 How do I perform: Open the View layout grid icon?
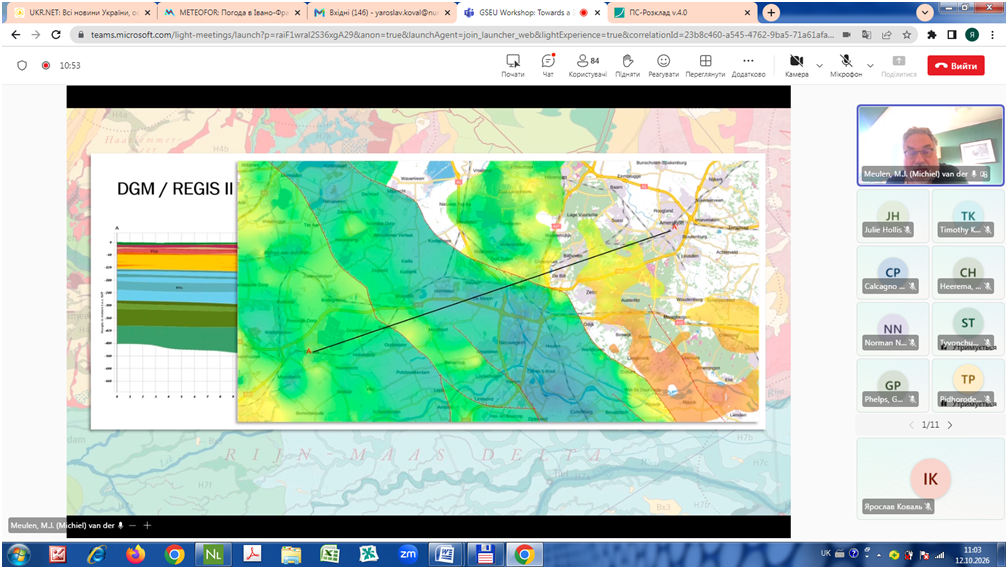coord(705,66)
